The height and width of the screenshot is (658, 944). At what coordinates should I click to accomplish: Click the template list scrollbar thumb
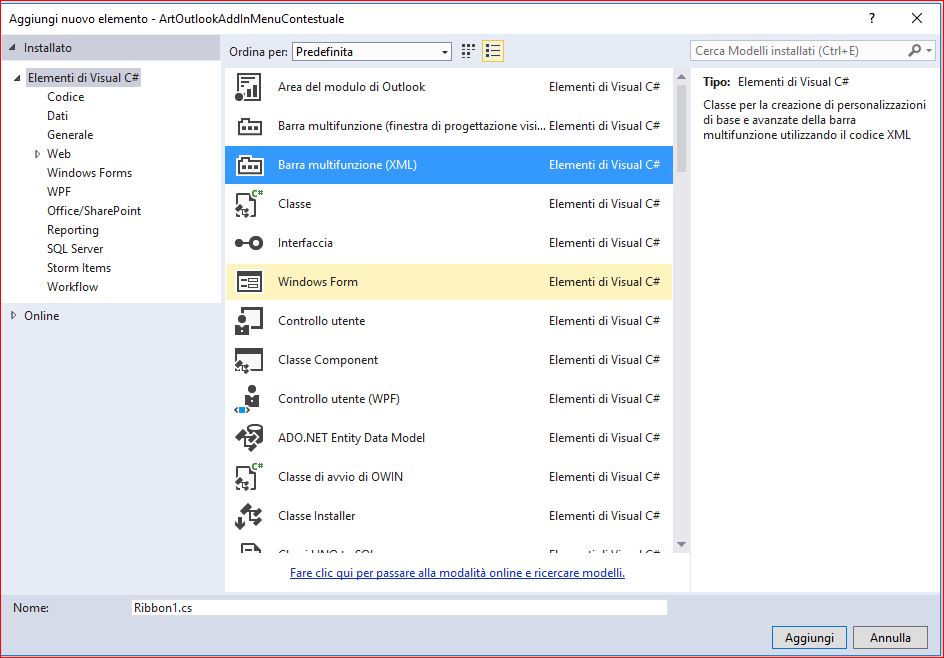pyautogui.click(x=682, y=128)
